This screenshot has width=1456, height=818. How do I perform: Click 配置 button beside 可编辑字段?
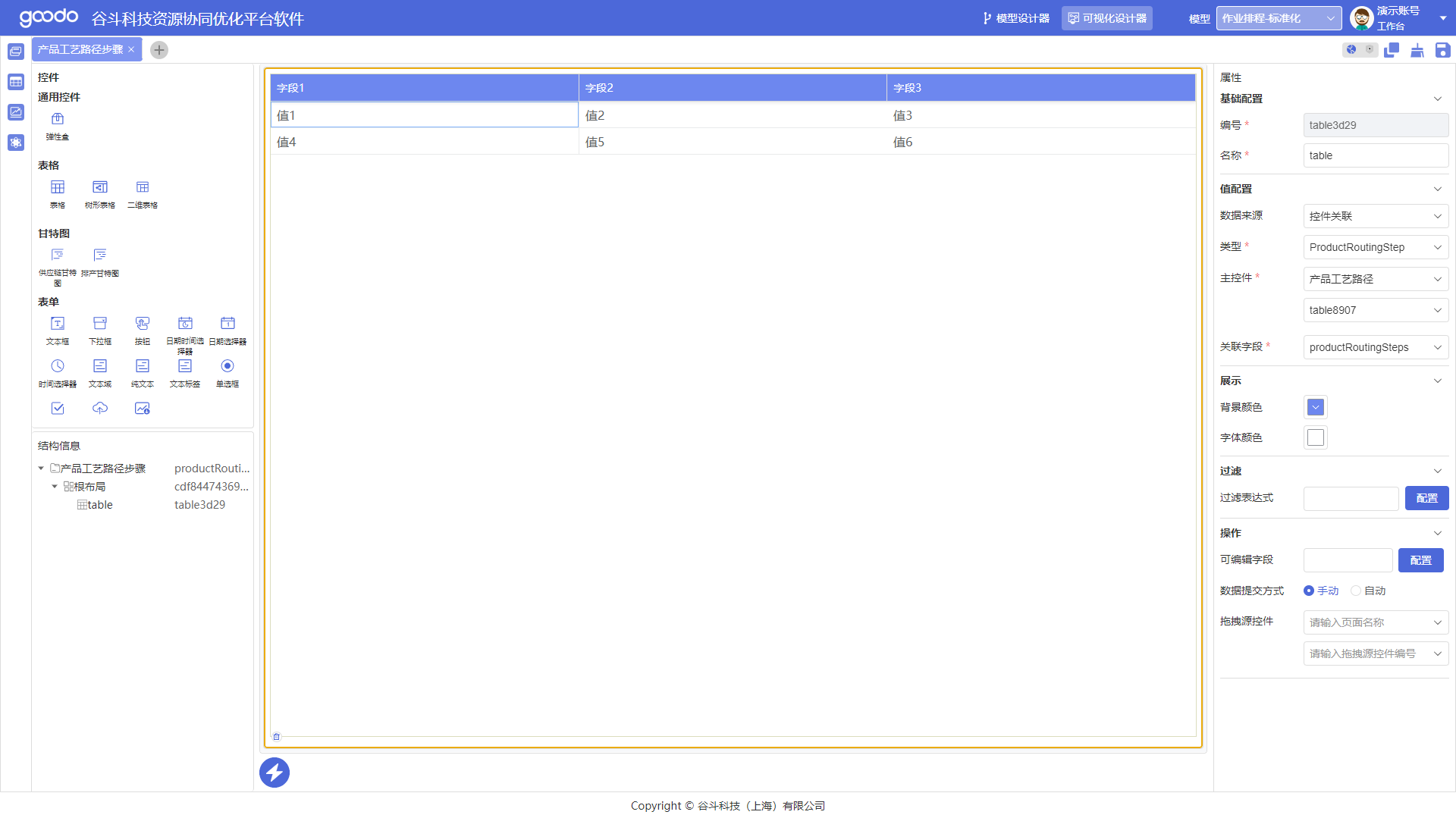(1420, 560)
